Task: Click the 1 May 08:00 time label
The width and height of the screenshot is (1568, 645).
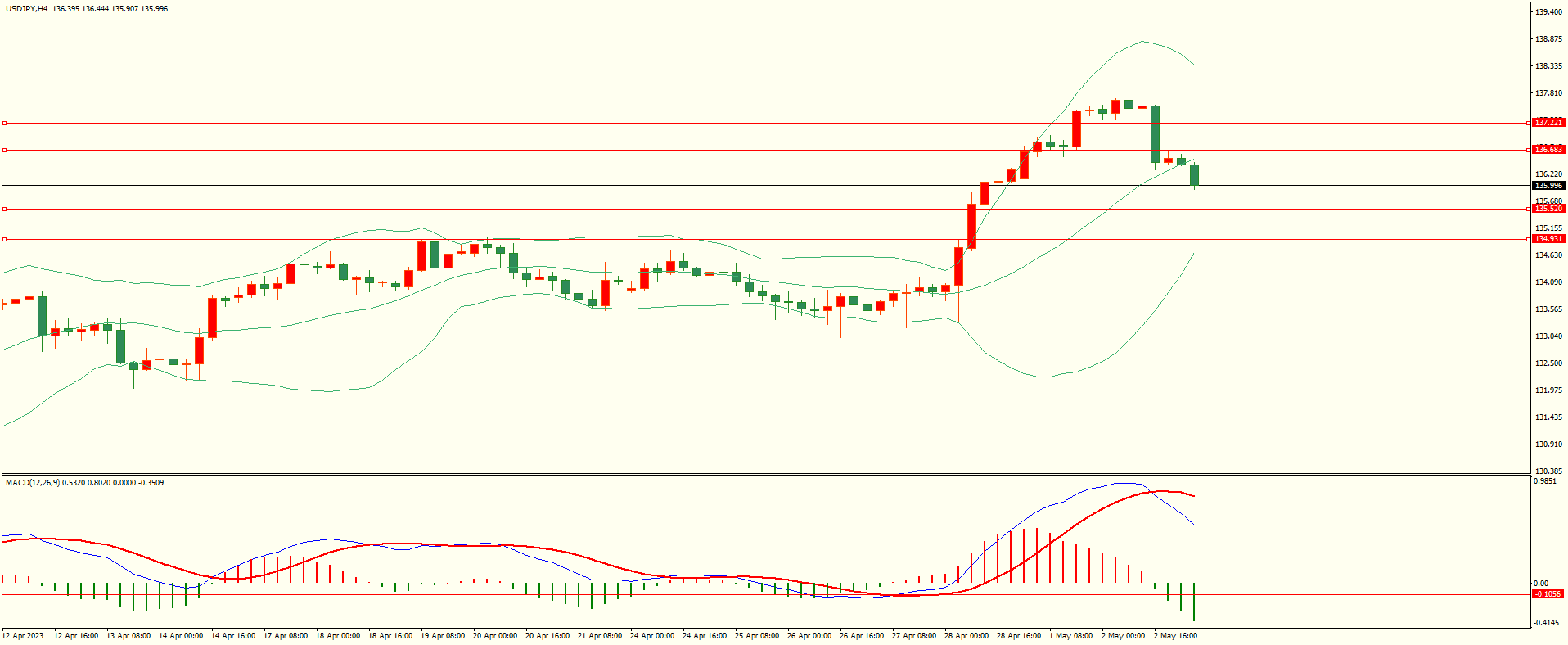Action: [x=1071, y=636]
